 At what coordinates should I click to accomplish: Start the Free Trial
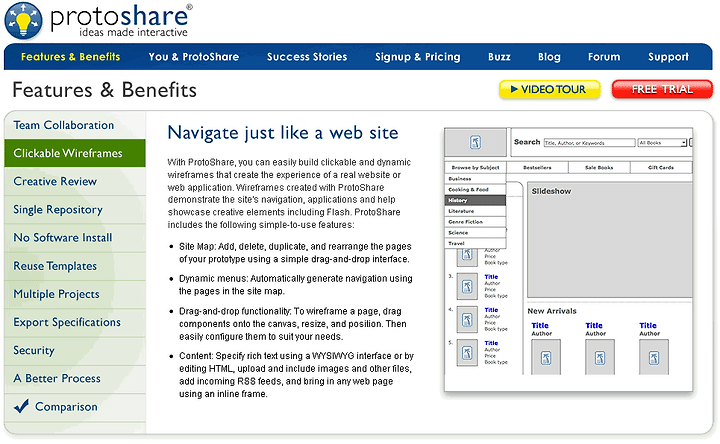coord(662,90)
